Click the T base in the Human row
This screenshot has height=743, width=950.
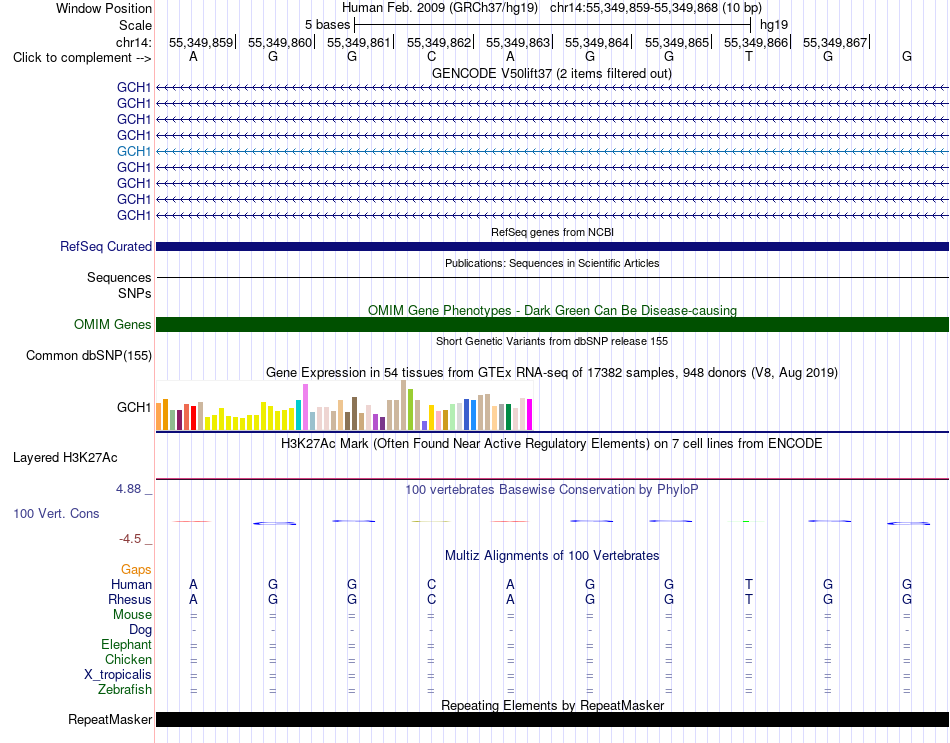tap(749, 584)
